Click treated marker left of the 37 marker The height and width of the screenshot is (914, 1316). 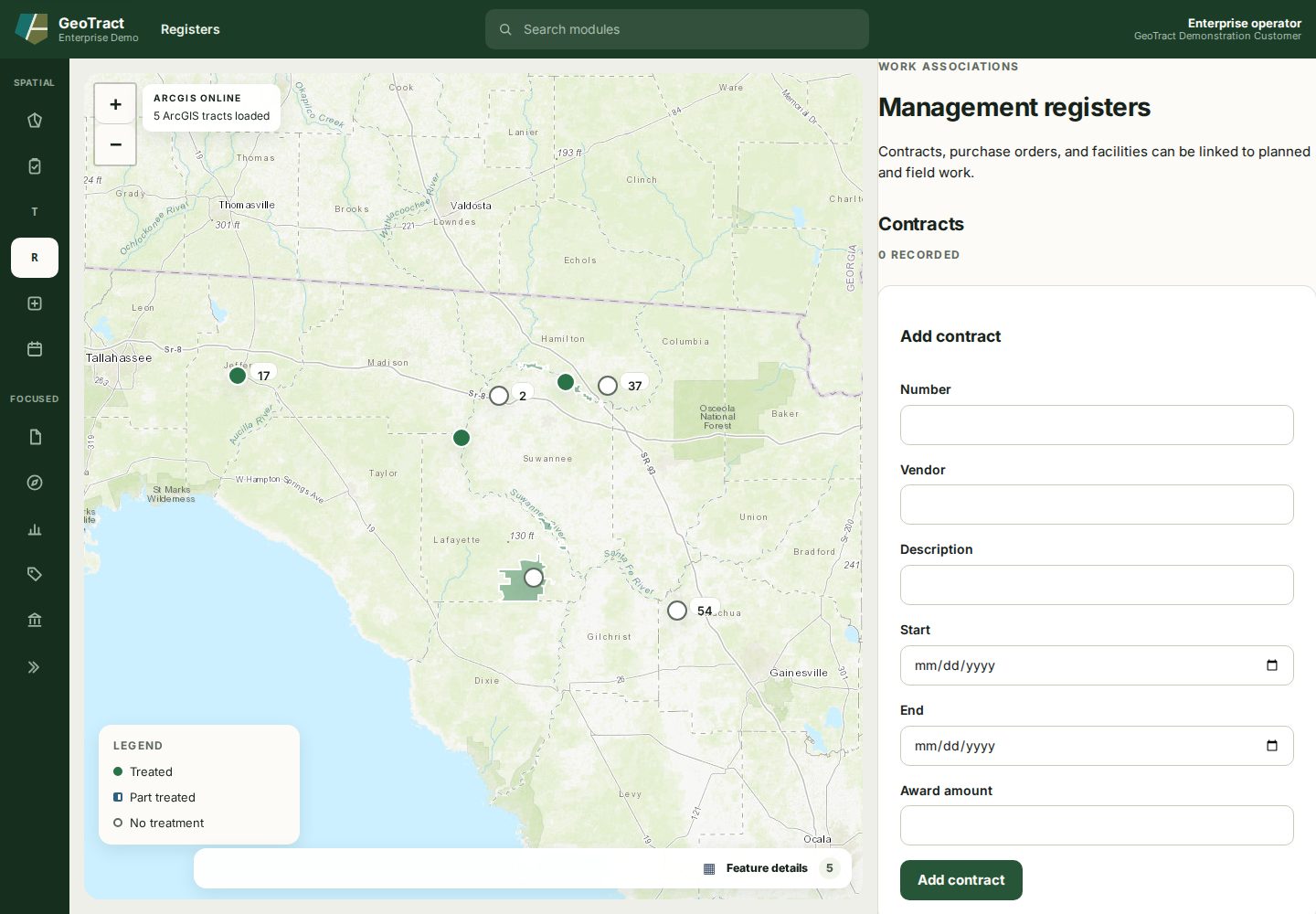tap(566, 382)
